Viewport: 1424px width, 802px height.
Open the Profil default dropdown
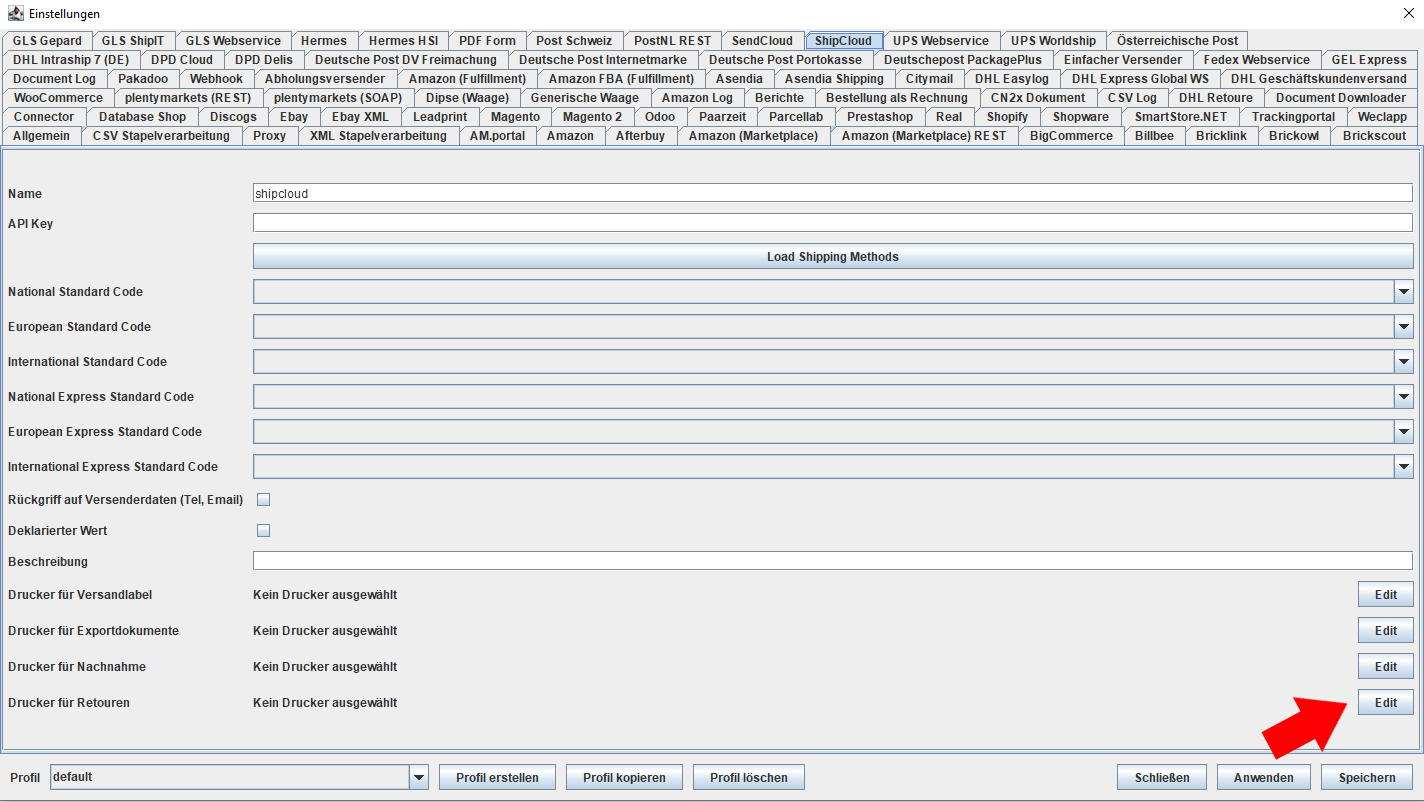click(419, 777)
